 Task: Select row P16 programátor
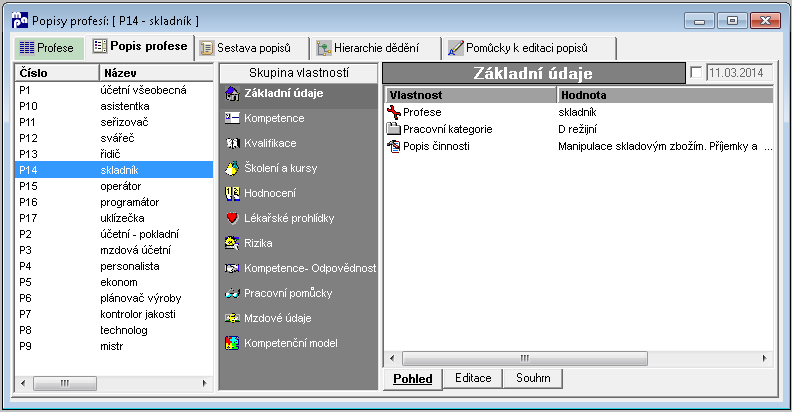point(114,202)
